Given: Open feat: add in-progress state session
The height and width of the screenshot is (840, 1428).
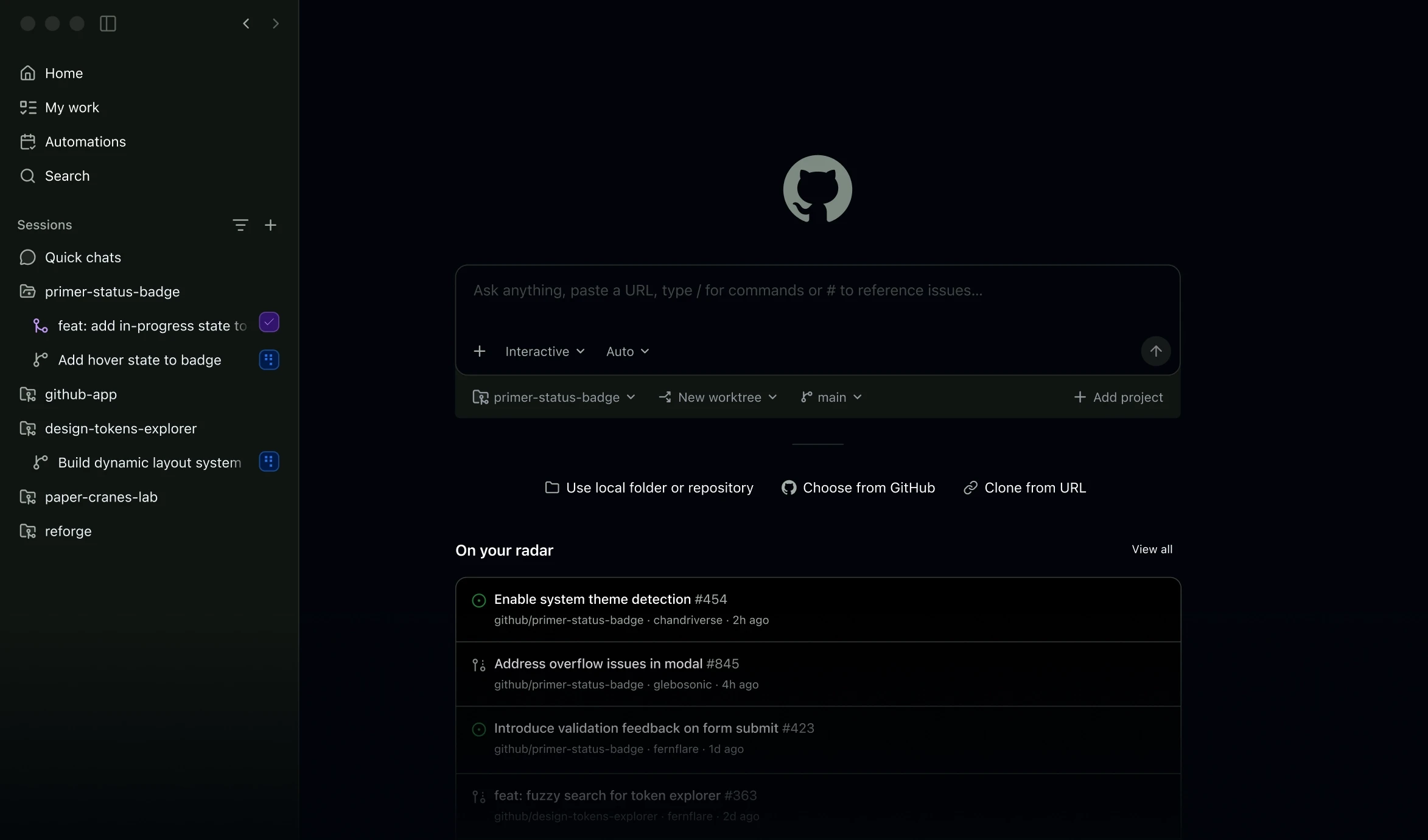Looking at the screenshot, I should point(141,326).
